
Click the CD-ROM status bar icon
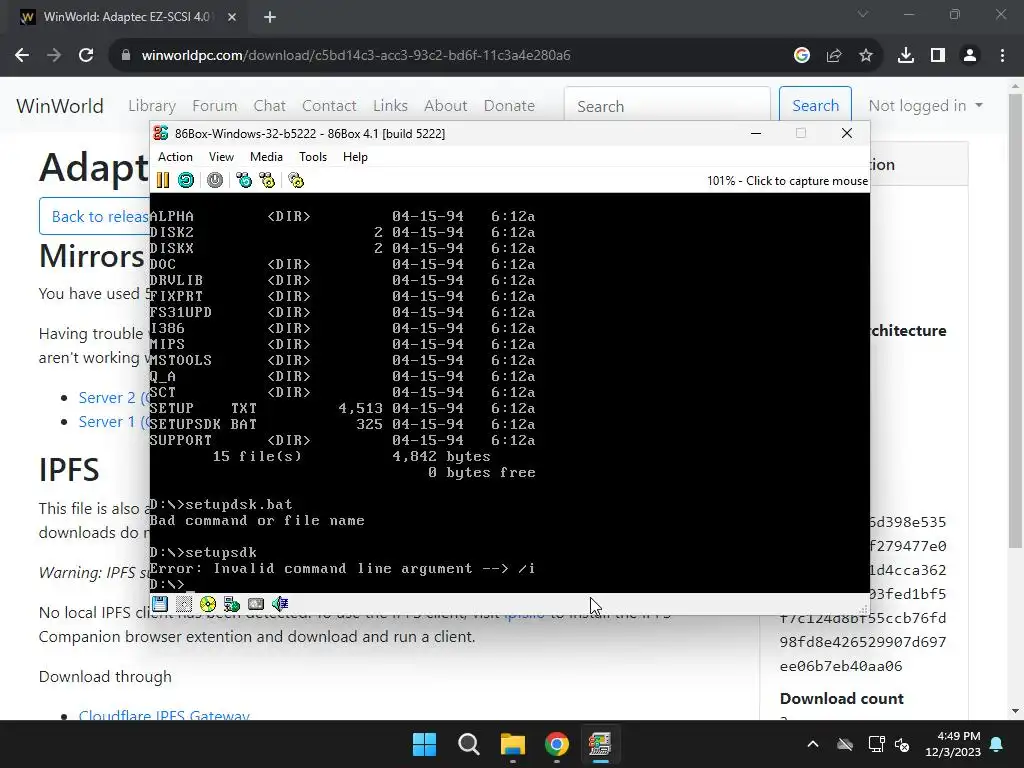208,604
